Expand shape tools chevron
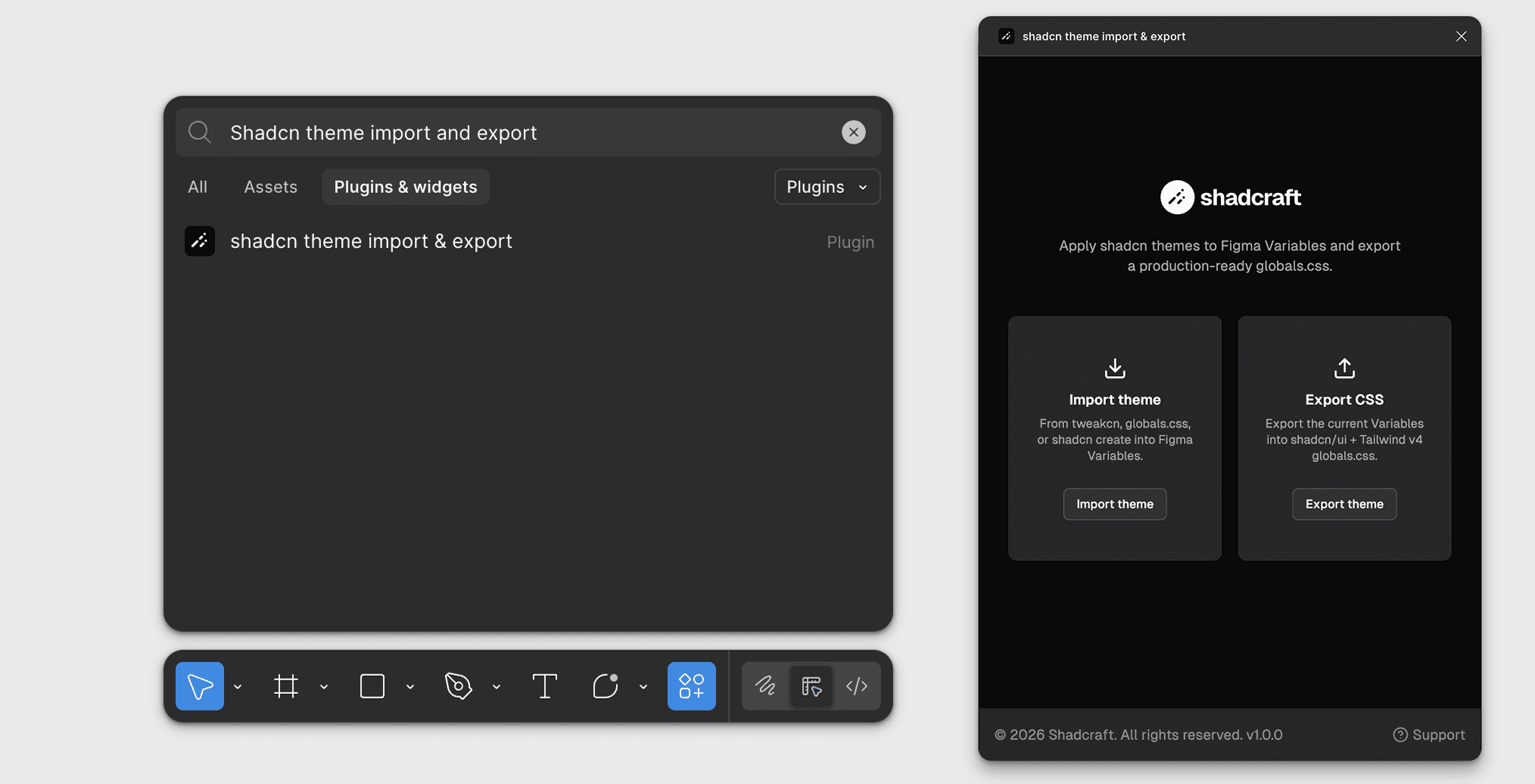Image resolution: width=1535 pixels, height=784 pixels. [410, 687]
